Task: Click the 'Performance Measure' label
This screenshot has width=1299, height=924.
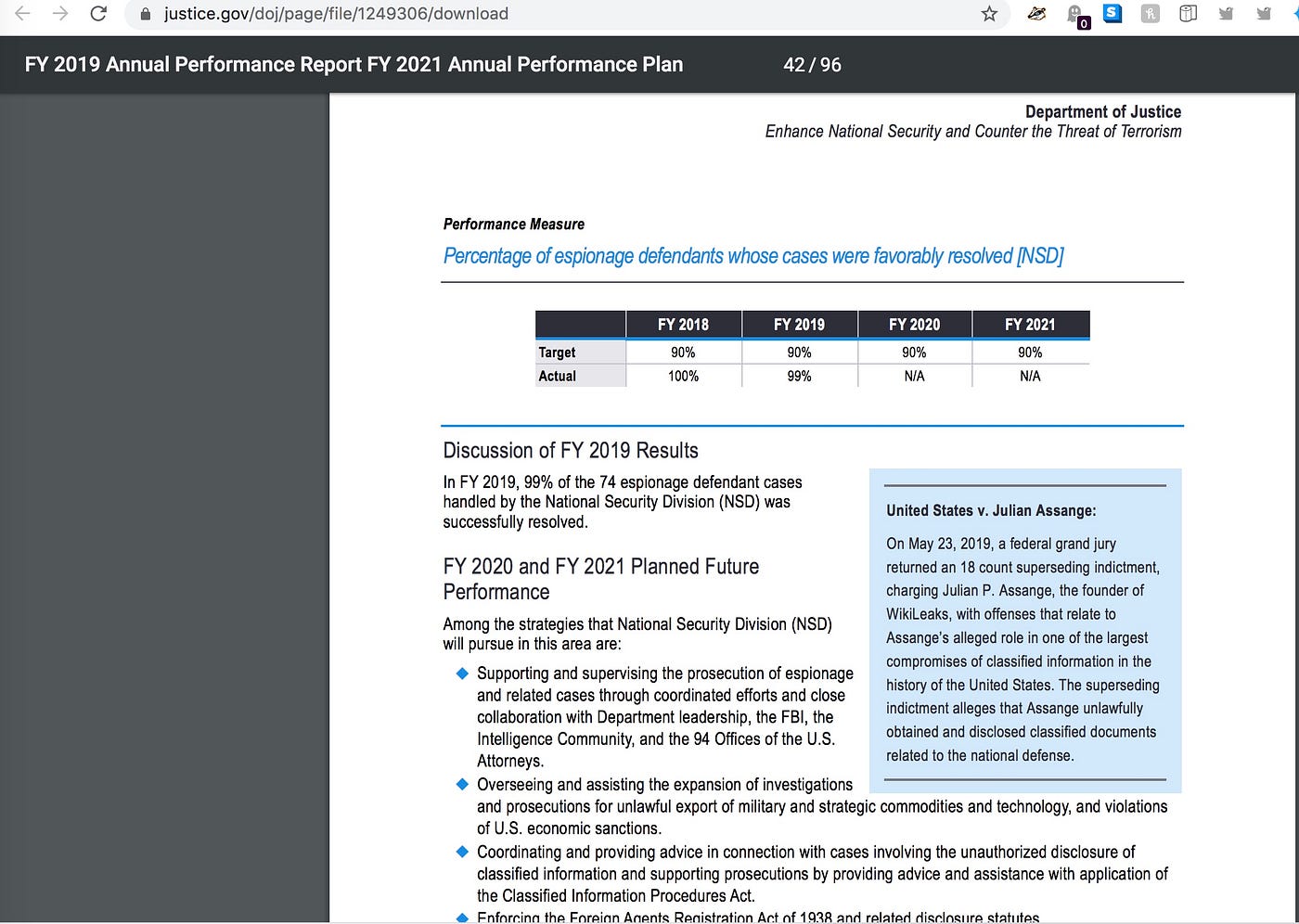Action: pyautogui.click(x=514, y=225)
